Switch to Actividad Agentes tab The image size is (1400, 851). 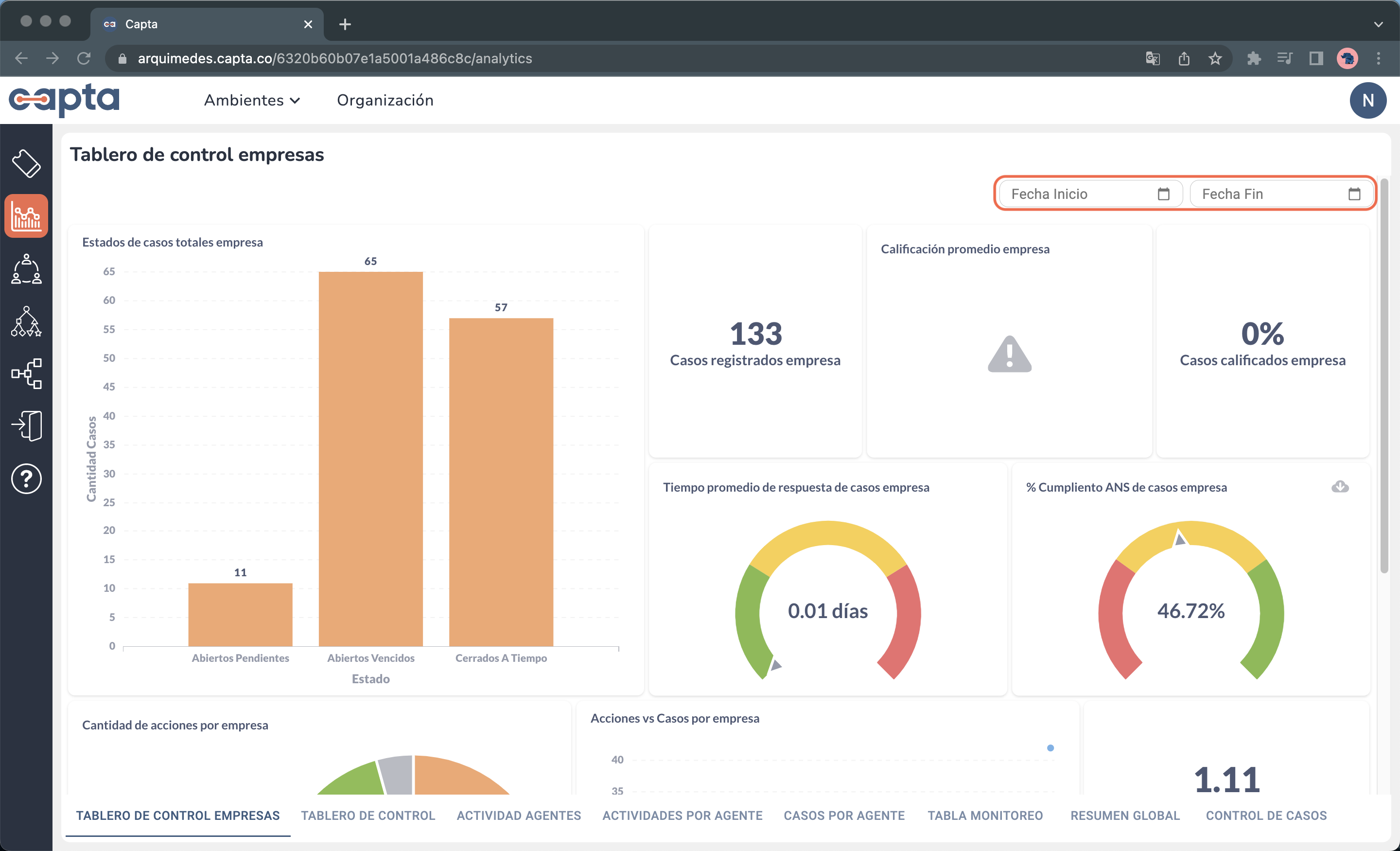point(518,815)
